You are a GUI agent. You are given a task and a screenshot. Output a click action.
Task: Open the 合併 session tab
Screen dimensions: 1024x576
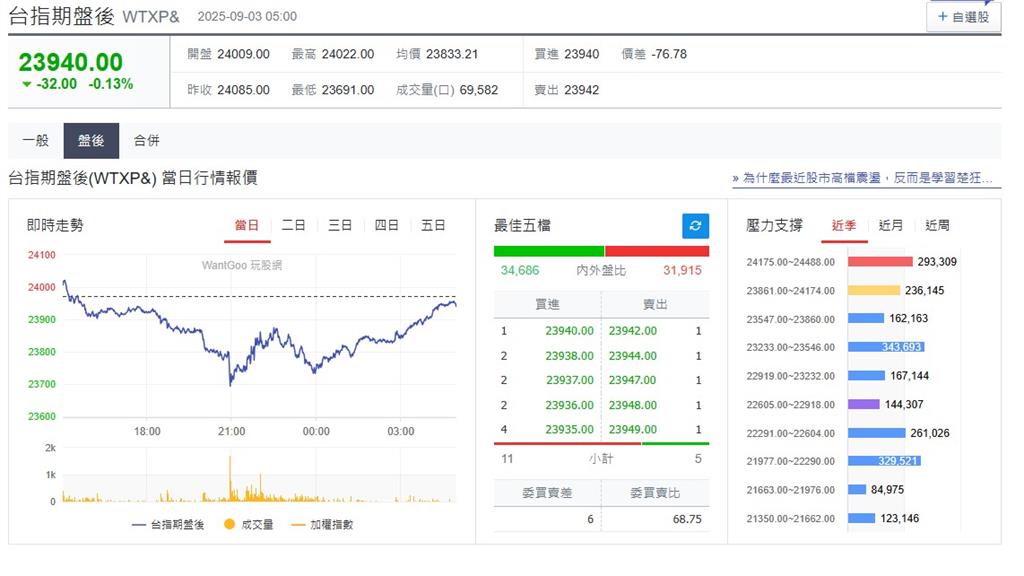tap(147, 140)
